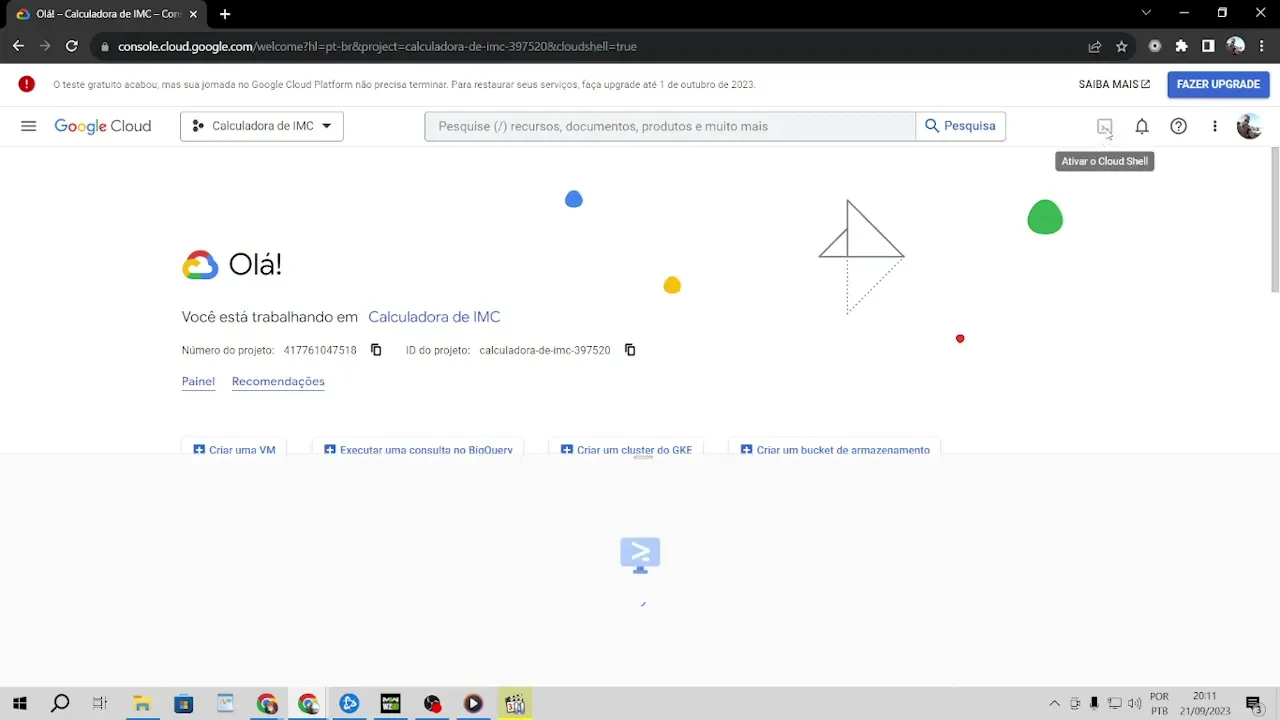
Task: Click Executar uma consulta no BigQuery
Action: [418, 449]
